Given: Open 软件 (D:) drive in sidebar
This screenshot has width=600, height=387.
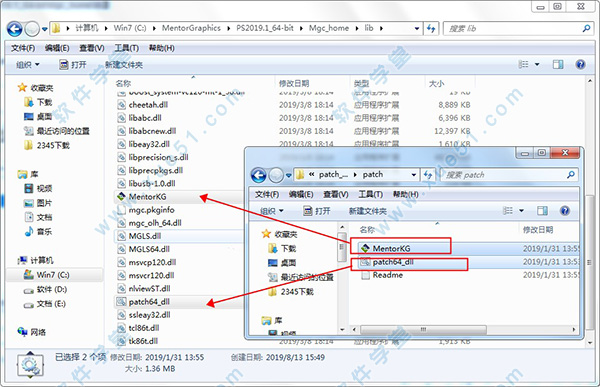Looking at the screenshot, I should (52, 289).
